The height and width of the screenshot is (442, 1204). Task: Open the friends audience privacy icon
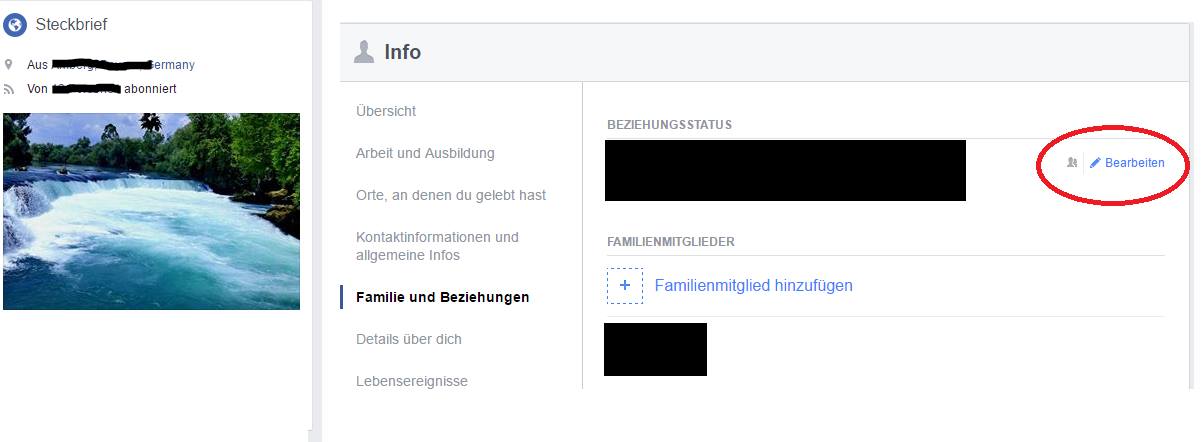[1072, 162]
